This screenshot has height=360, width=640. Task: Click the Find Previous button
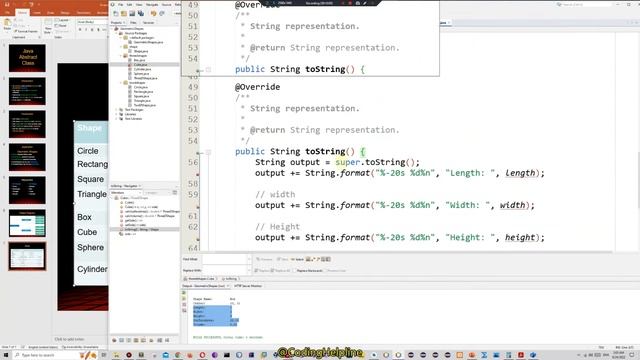click(264, 259)
